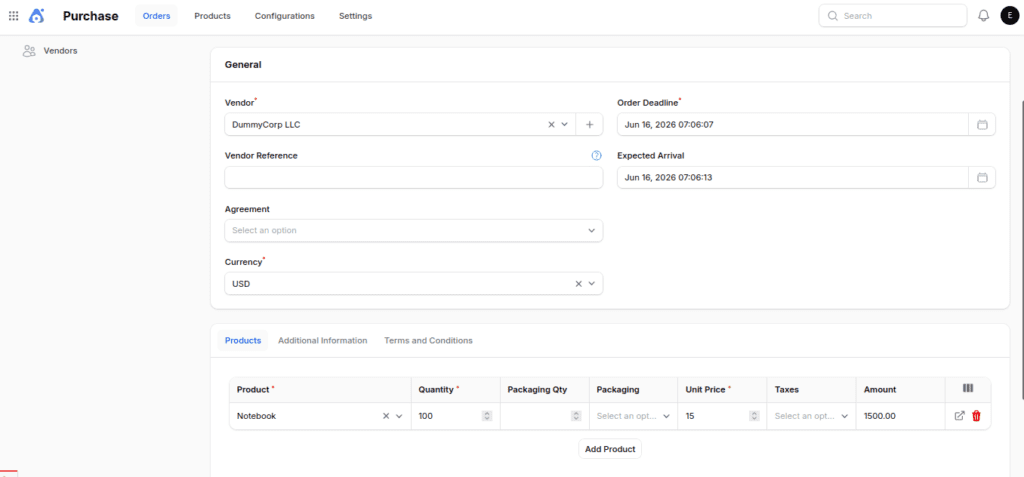The width and height of the screenshot is (1024, 477).
Task: Click the Order Deadline date field
Action: (x=793, y=124)
